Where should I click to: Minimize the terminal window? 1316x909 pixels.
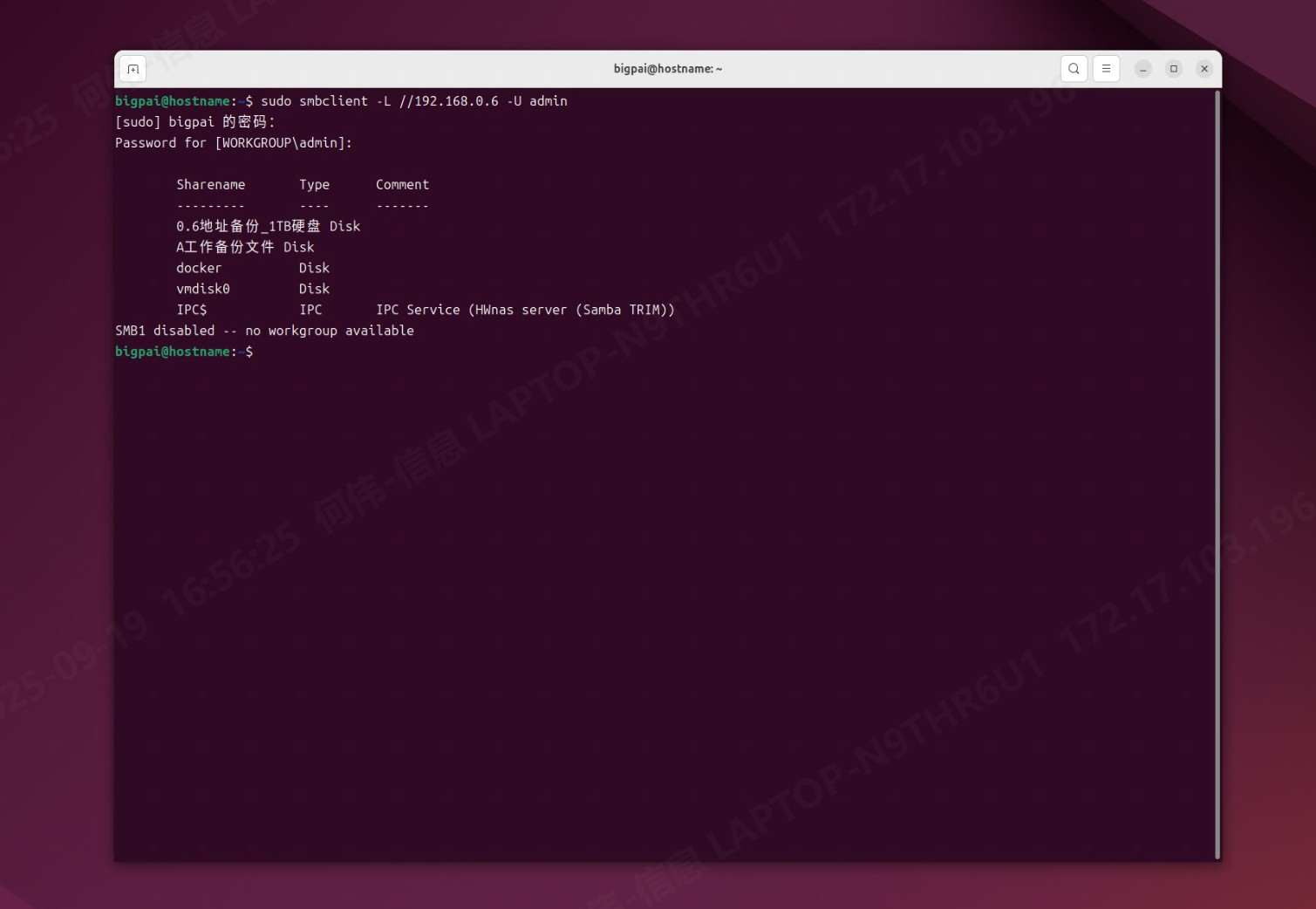tap(1142, 69)
